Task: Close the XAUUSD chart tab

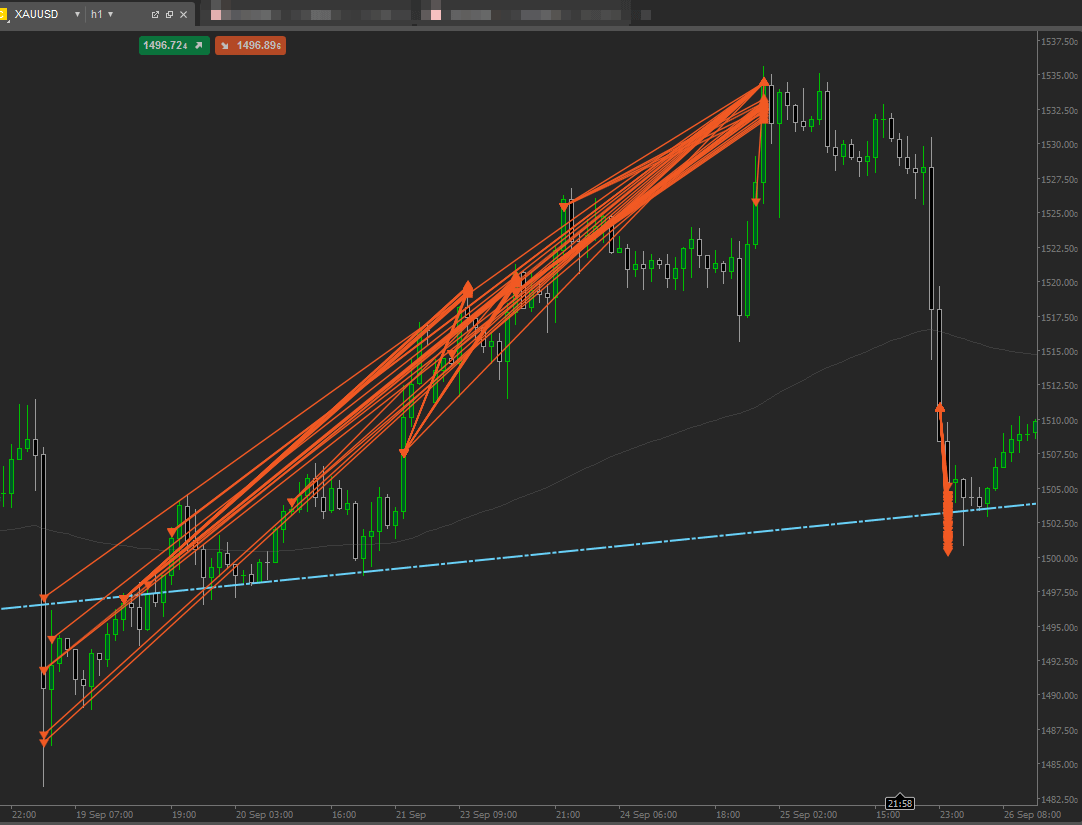Action: coord(184,14)
